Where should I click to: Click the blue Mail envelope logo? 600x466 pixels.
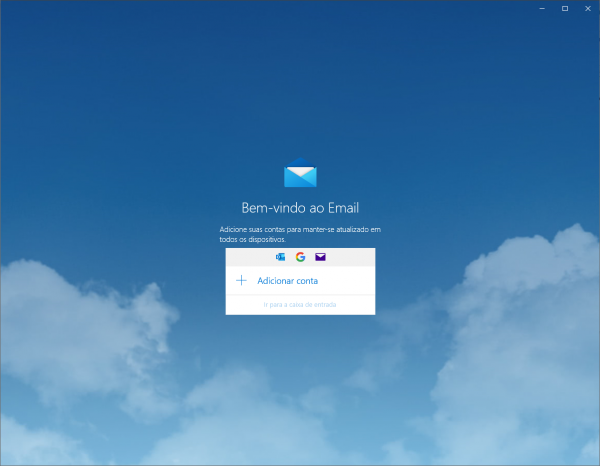300,174
